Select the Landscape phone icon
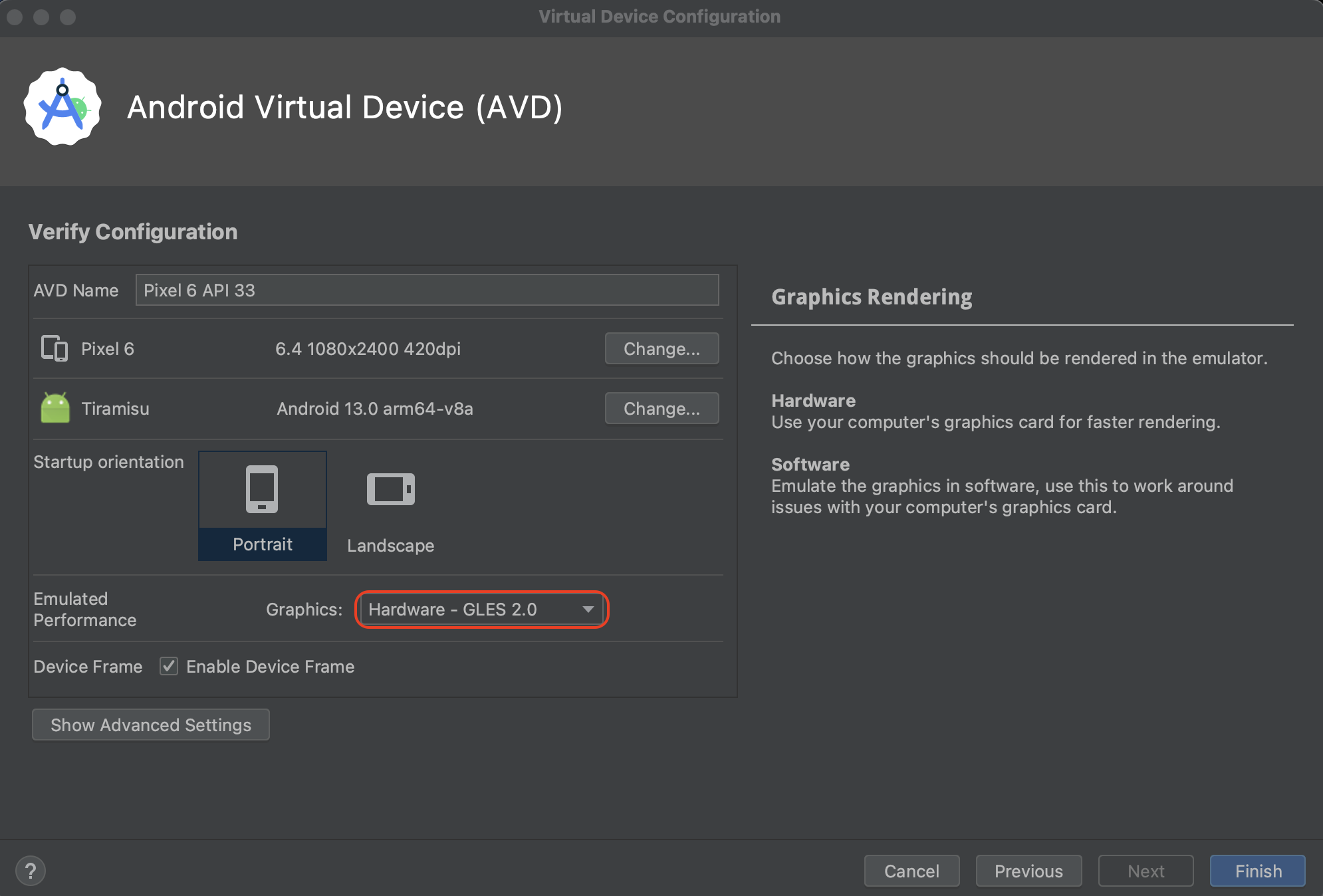 coord(390,489)
